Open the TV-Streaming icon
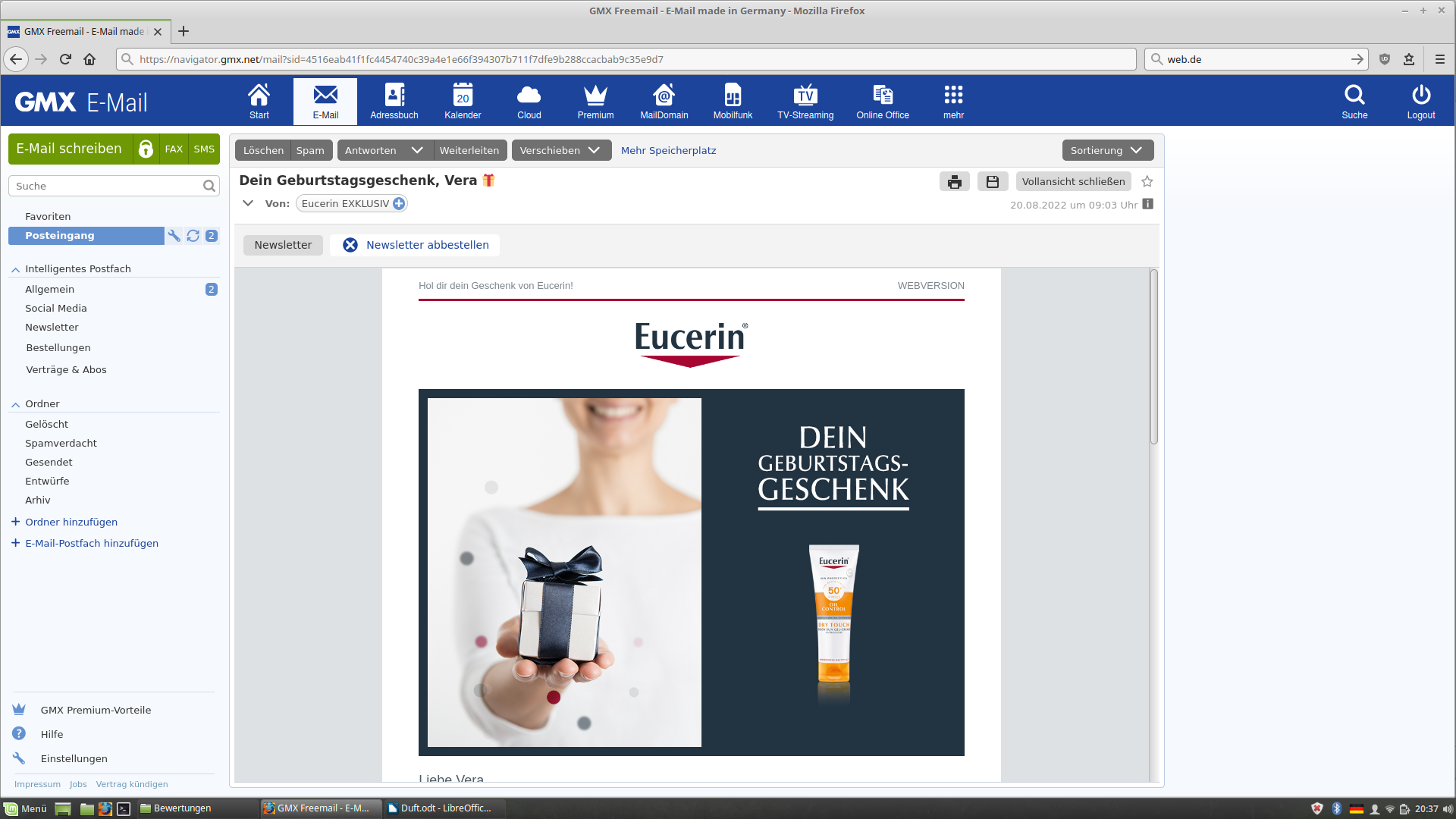The width and height of the screenshot is (1456, 819). point(805,101)
